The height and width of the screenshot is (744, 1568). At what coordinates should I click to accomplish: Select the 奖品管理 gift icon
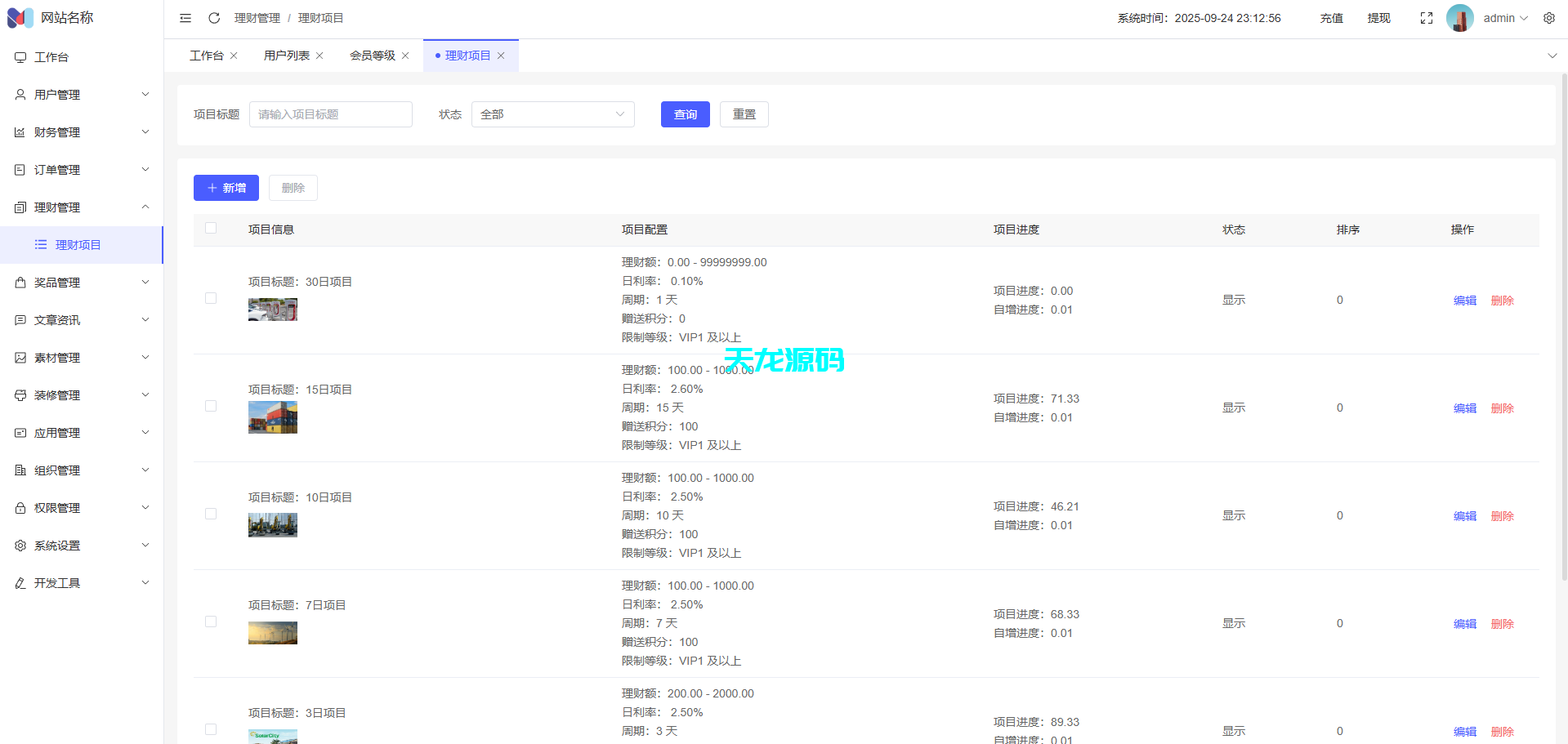coord(20,282)
